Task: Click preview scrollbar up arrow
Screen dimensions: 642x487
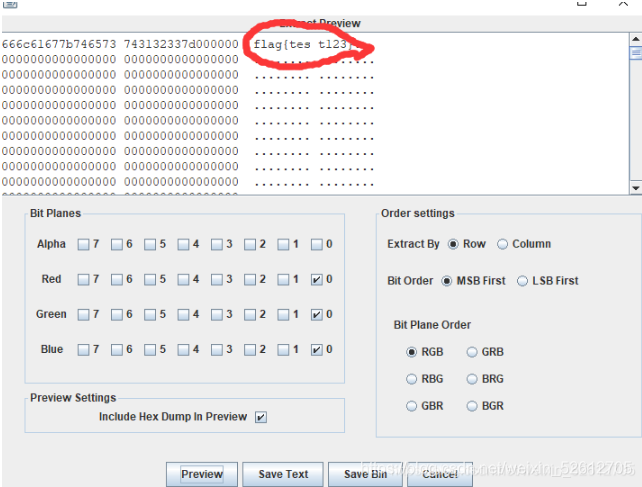Action: (635, 39)
